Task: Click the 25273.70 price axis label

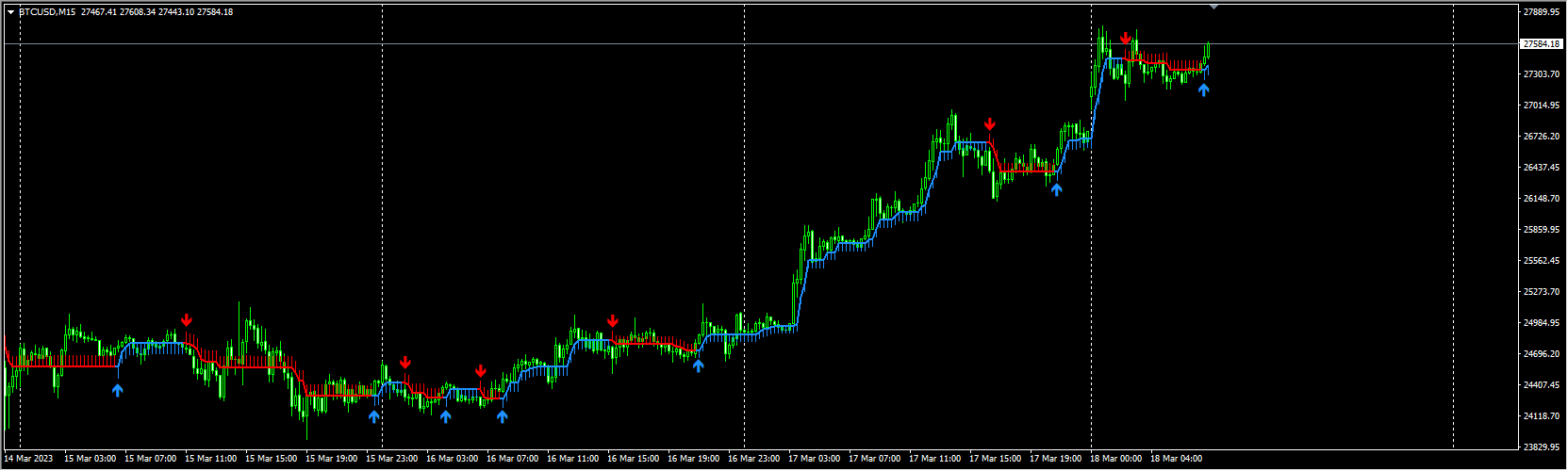Action: (x=1540, y=292)
